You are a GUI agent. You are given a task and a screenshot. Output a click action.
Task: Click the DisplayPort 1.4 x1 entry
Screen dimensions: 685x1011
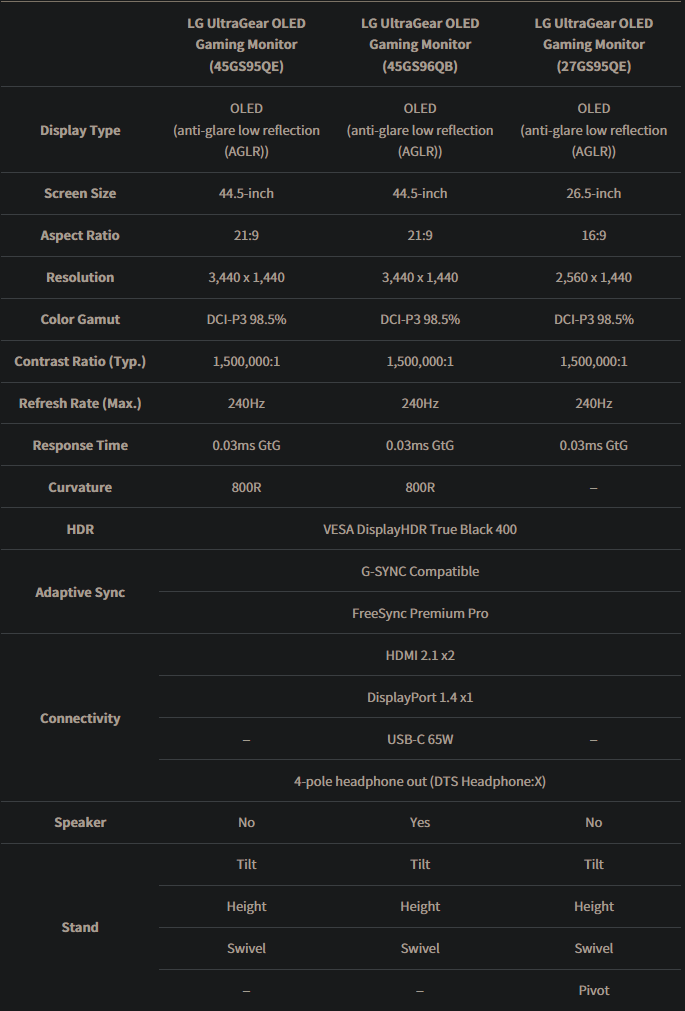[420, 697]
